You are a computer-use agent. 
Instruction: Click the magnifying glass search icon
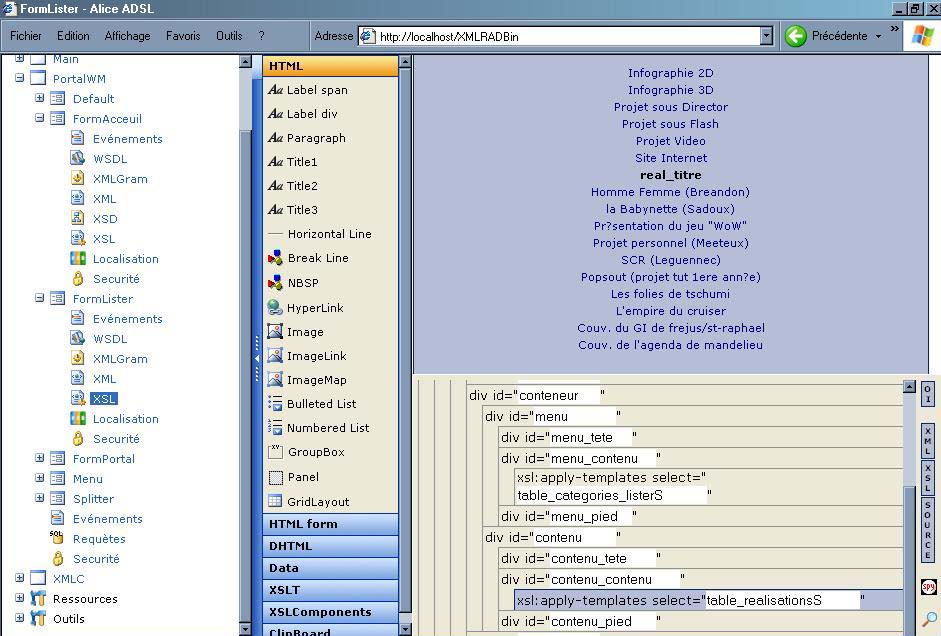click(928, 619)
